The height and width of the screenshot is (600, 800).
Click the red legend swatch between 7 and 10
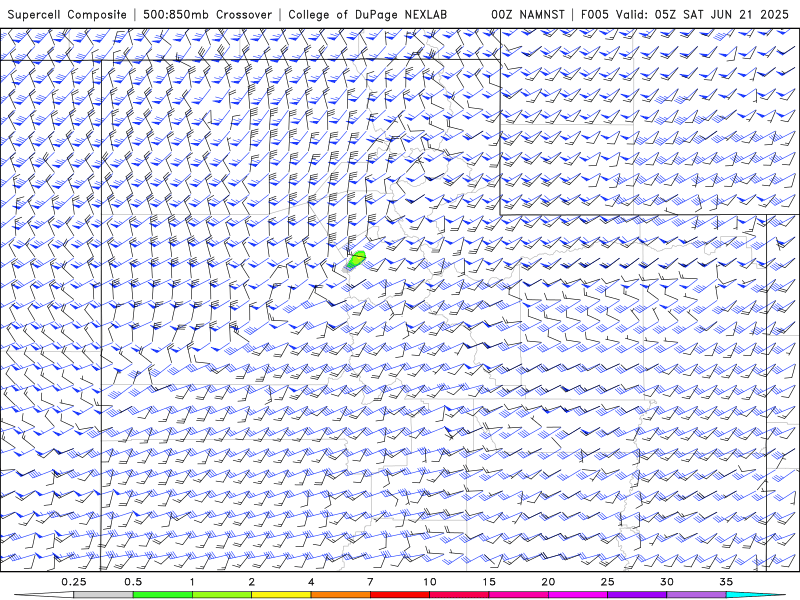click(x=400, y=595)
